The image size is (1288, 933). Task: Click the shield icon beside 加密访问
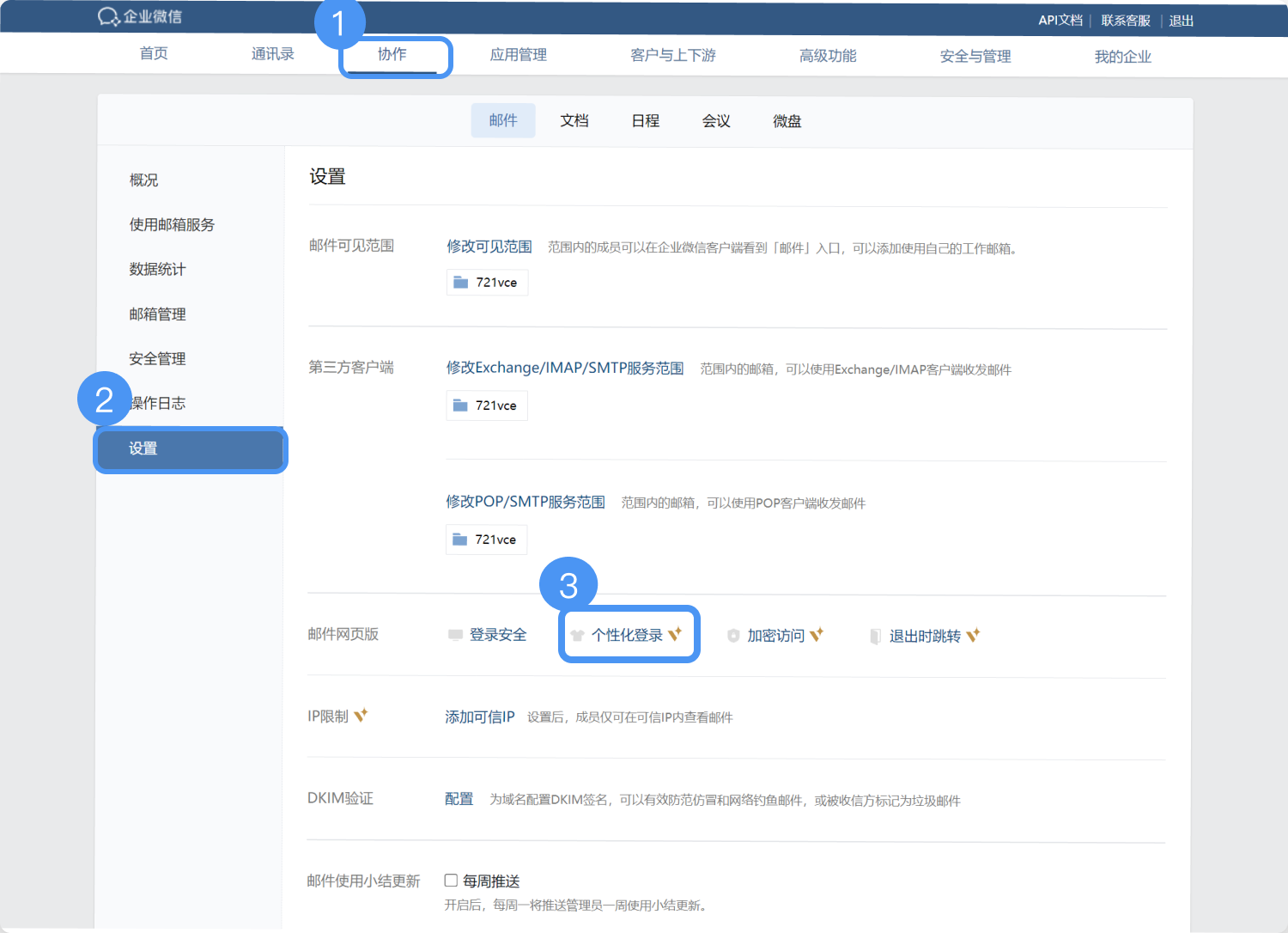tap(733, 636)
